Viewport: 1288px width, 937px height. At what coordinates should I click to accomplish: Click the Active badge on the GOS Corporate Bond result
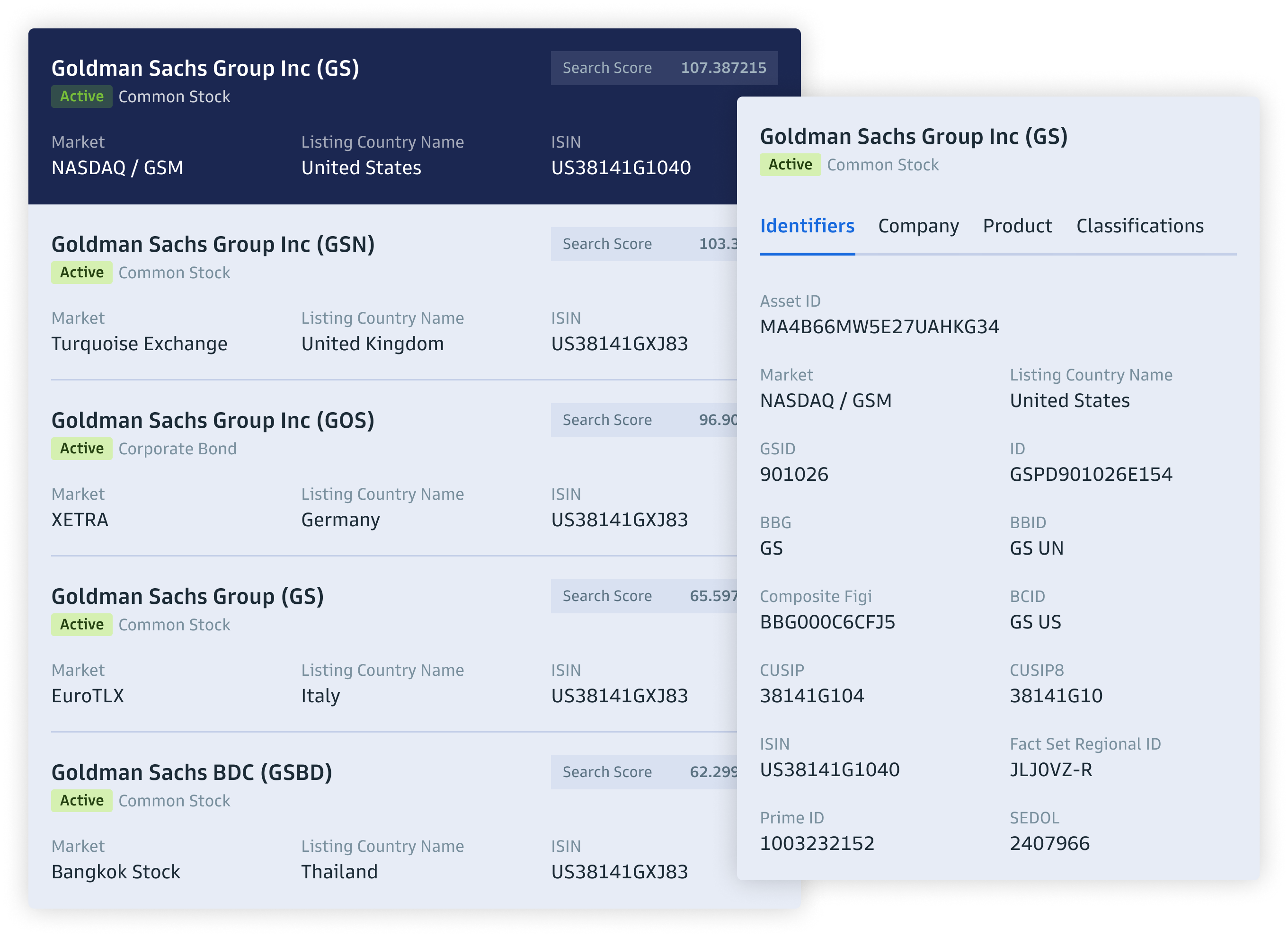pos(82,449)
